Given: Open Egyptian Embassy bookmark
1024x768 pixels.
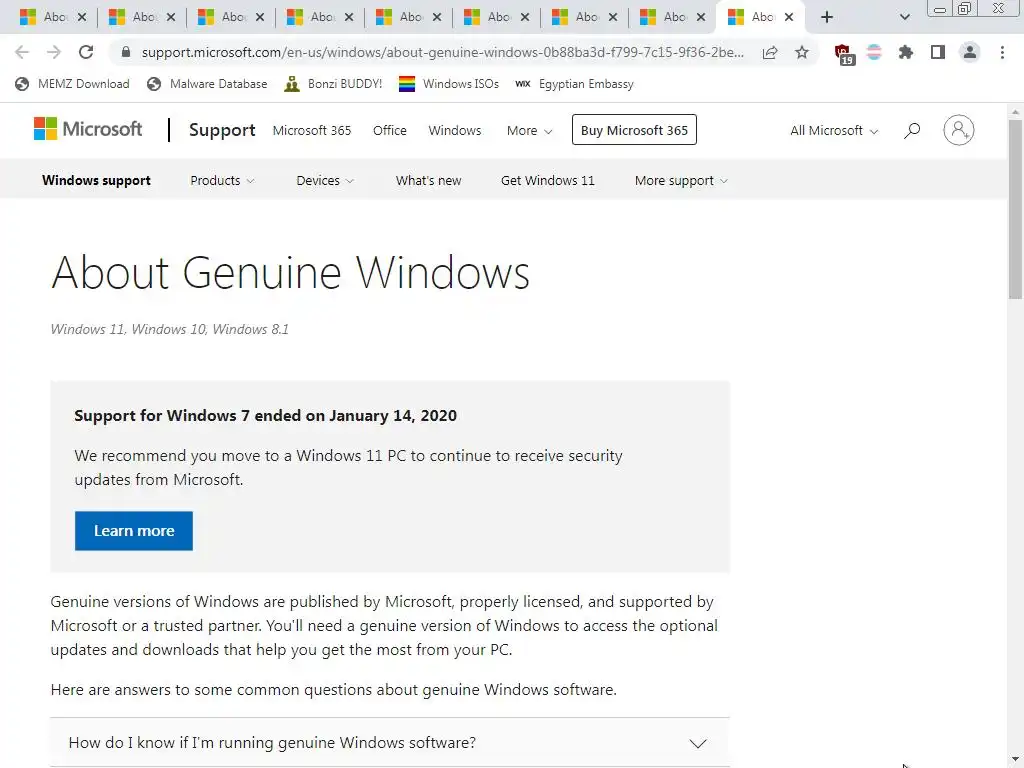Looking at the screenshot, I should [x=574, y=84].
